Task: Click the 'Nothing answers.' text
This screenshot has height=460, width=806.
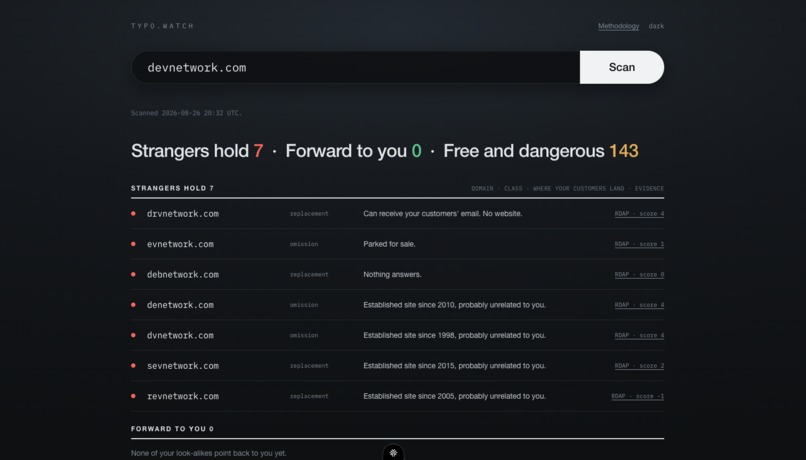Action: (x=392, y=274)
